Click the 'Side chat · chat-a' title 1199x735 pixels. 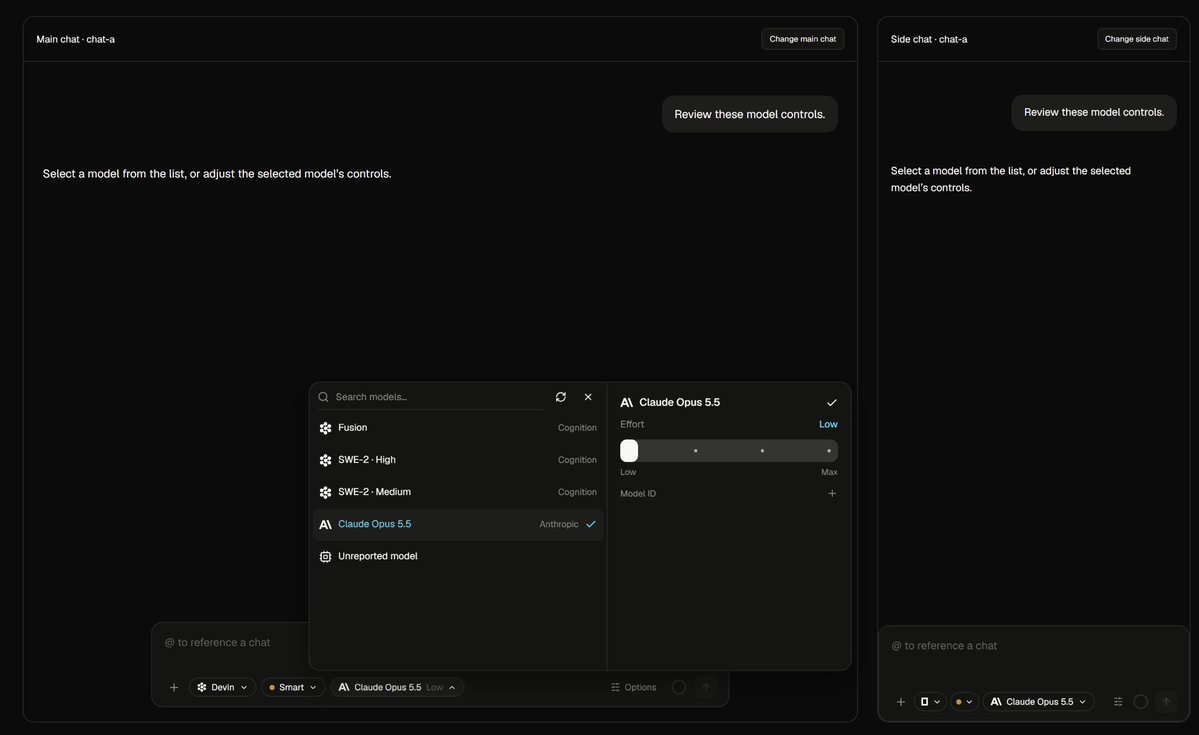tap(929, 39)
